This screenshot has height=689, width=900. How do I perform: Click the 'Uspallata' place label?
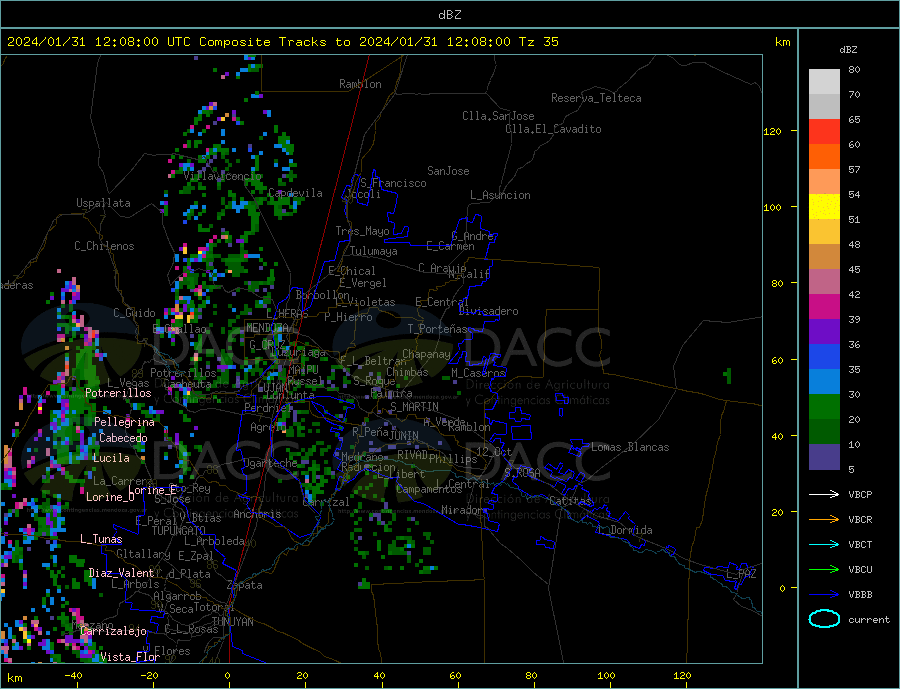(x=103, y=203)
